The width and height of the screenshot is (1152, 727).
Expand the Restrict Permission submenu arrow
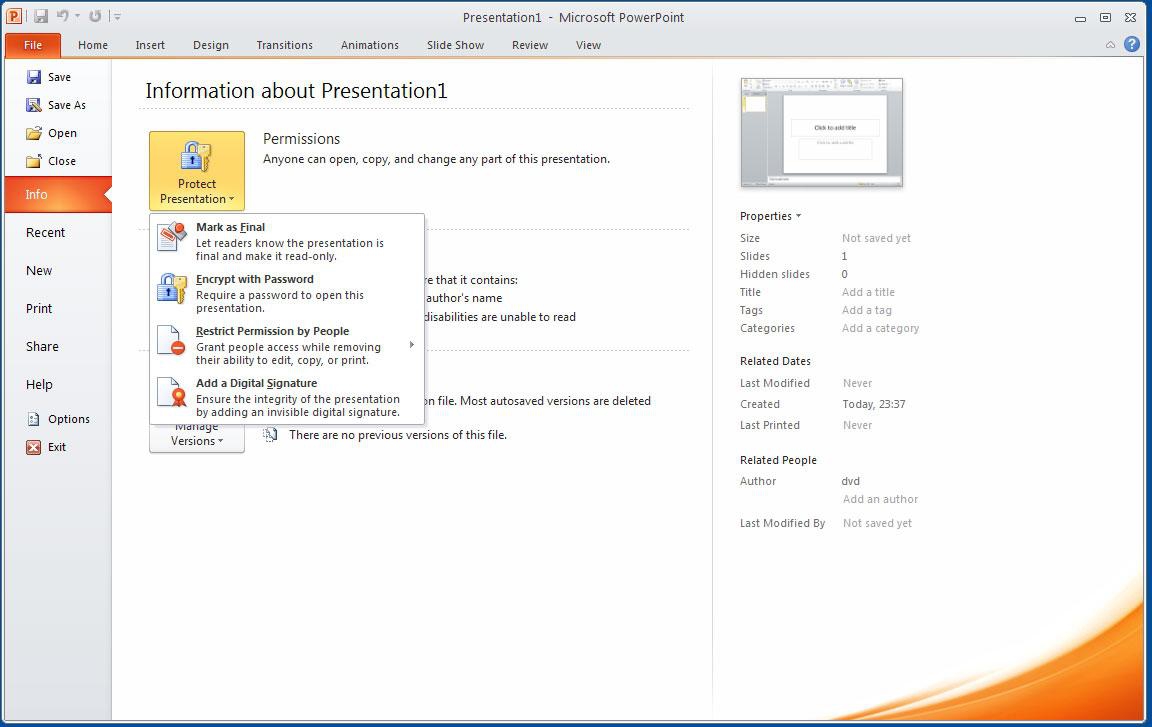411,344
